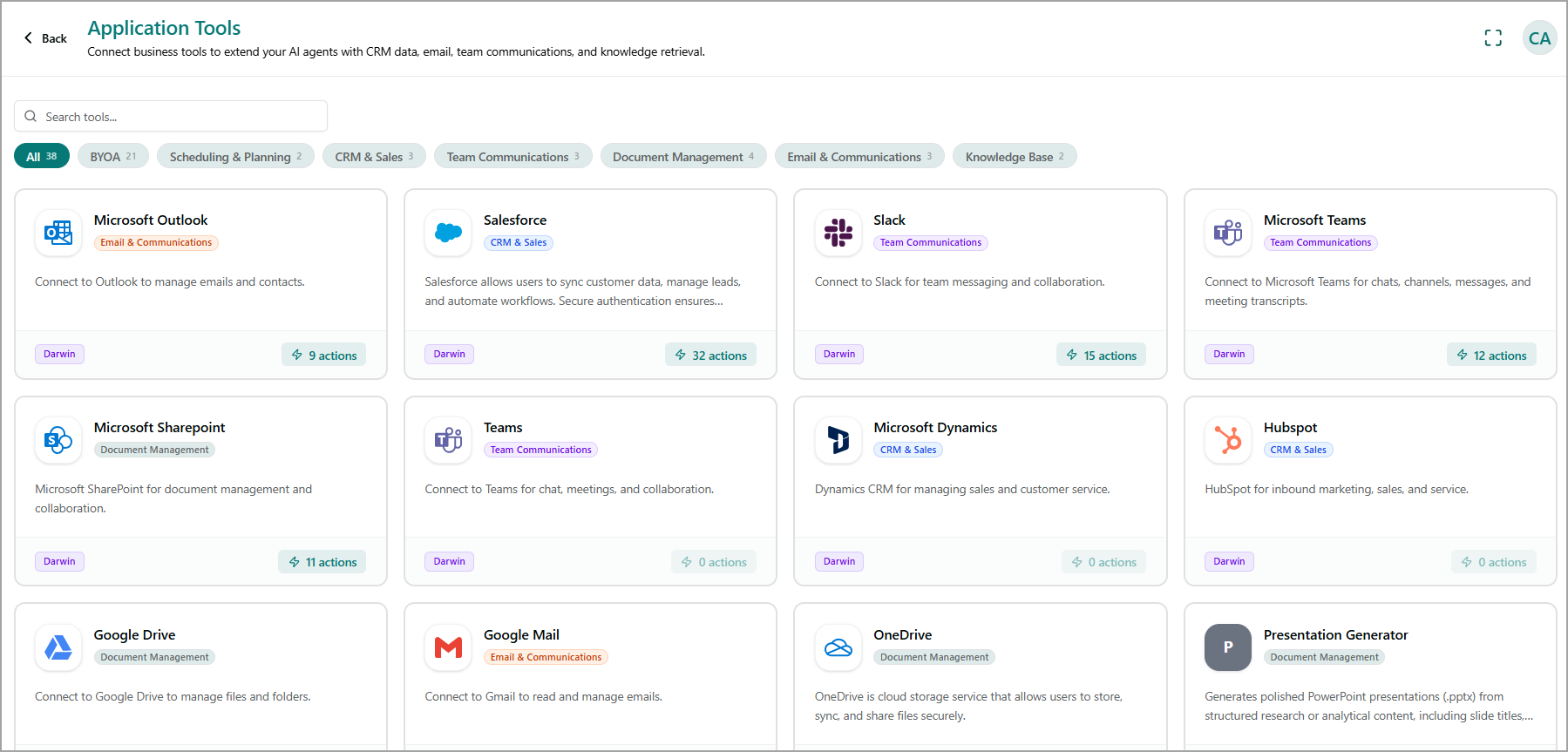Viewport: 1568px width, 752px height.
Task: Click the Microsoft Outlook app icon
Action: [x=58, y=233]
